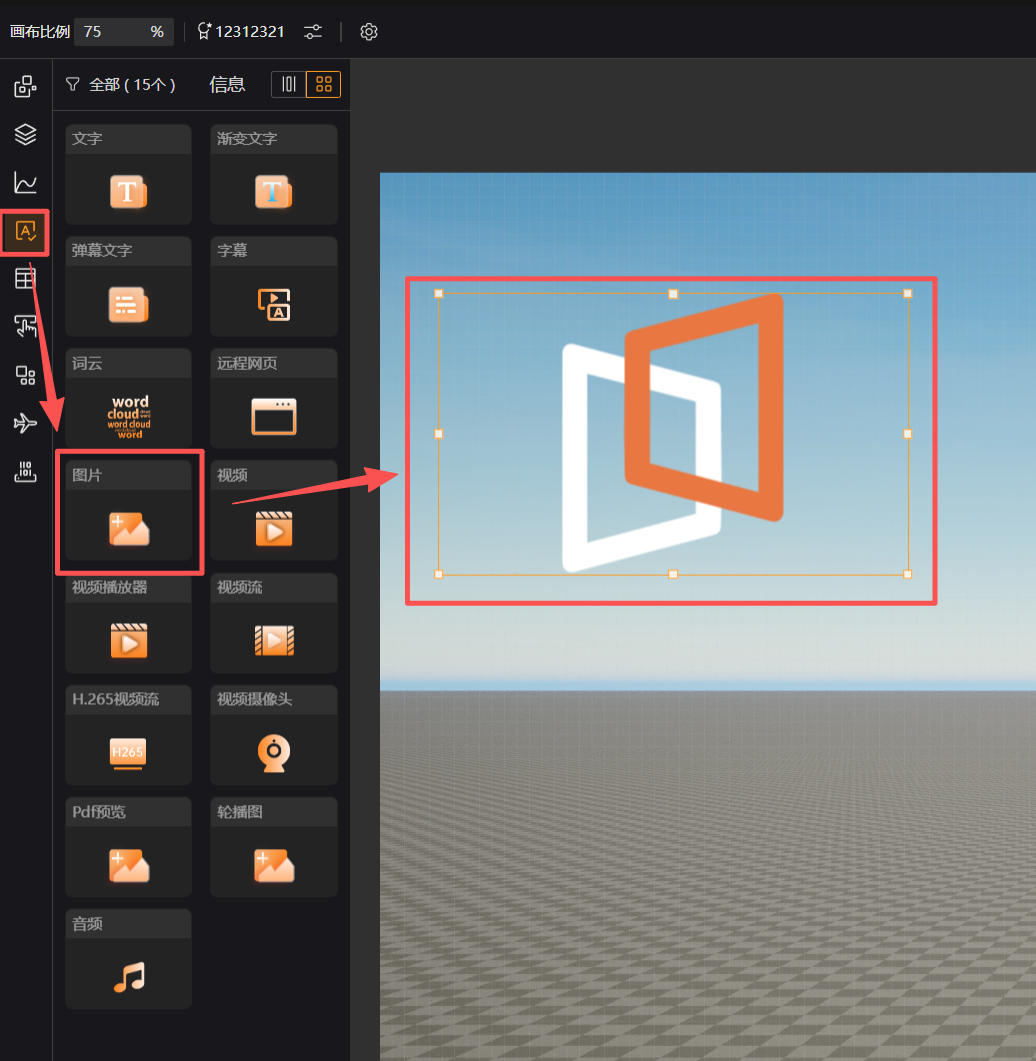1036x1061 pixels.
Task: Add the 视频播放器 player component
Action: pyautogui.click(x=129, y=623)
